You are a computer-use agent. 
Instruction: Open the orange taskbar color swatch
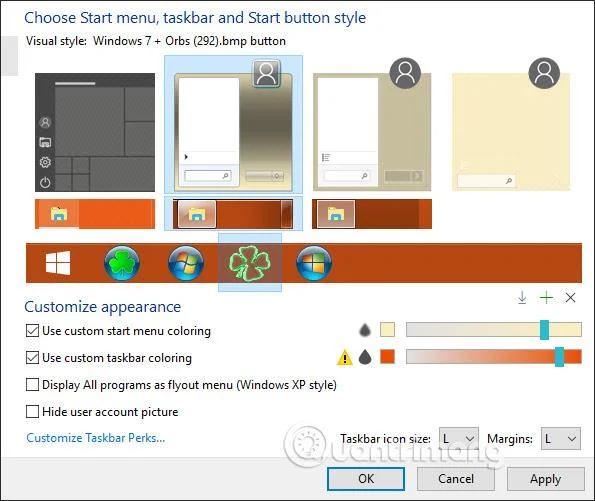click(x=387, y=357)
